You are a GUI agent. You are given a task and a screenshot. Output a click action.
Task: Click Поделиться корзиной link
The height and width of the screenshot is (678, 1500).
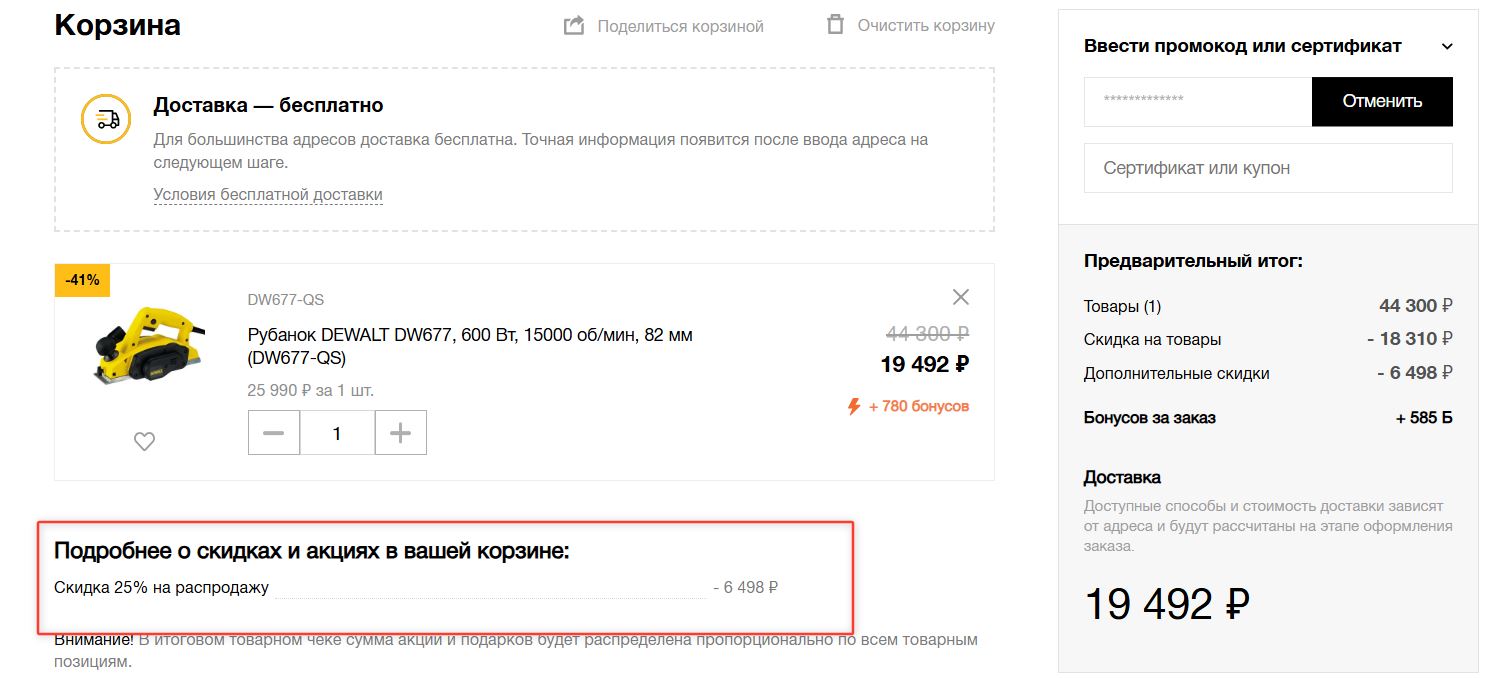(680, 26)
